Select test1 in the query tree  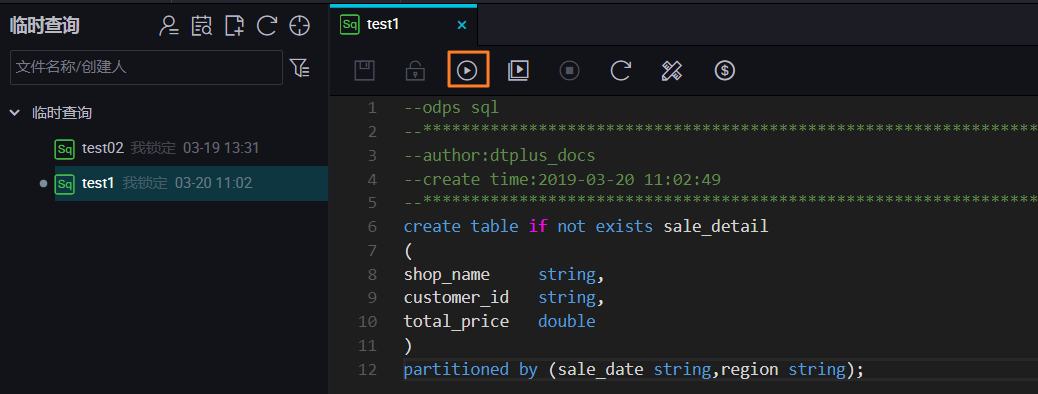pyautogui.click(x=154, y=183)
